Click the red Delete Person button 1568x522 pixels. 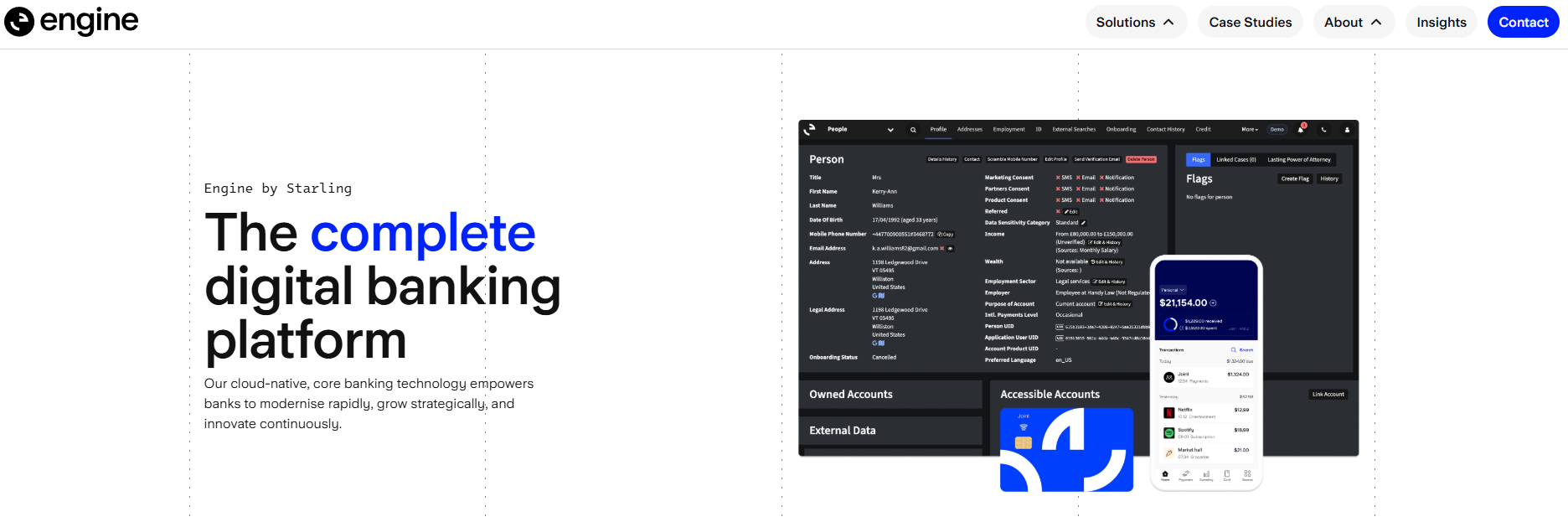(1141, 159)
